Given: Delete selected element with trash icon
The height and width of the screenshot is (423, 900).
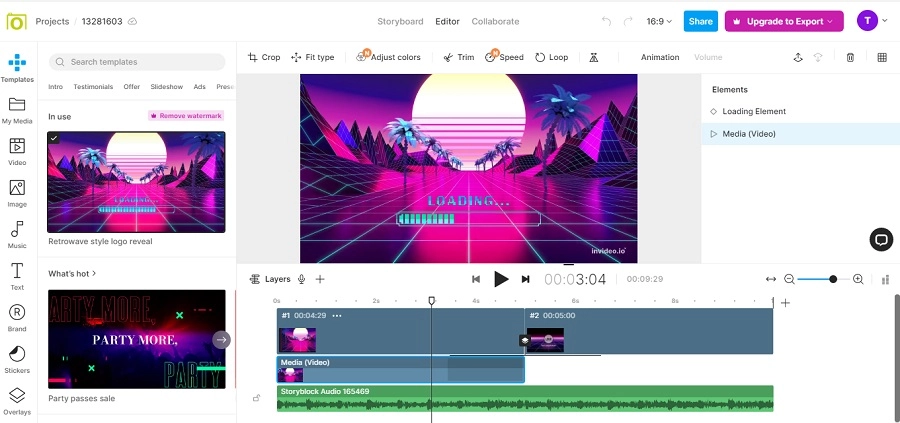Looking at the screenshot, I should [x=850, y=57].
